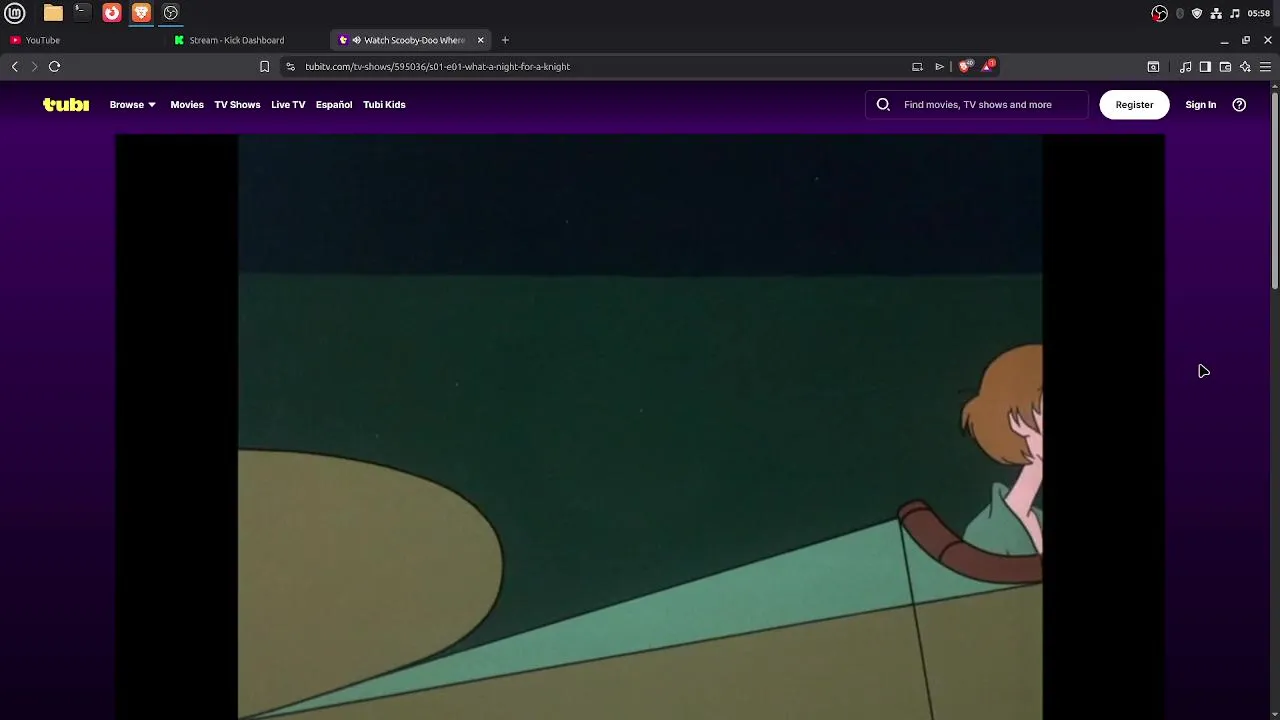The image size is (1280, 720).
Task: Go back to previous page
Action: click(15, 66)
